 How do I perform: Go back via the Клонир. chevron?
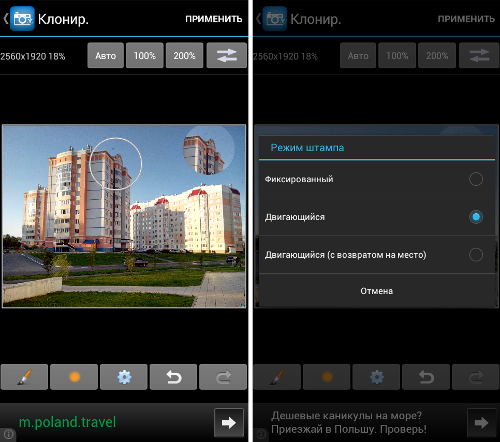pos(6,19)
